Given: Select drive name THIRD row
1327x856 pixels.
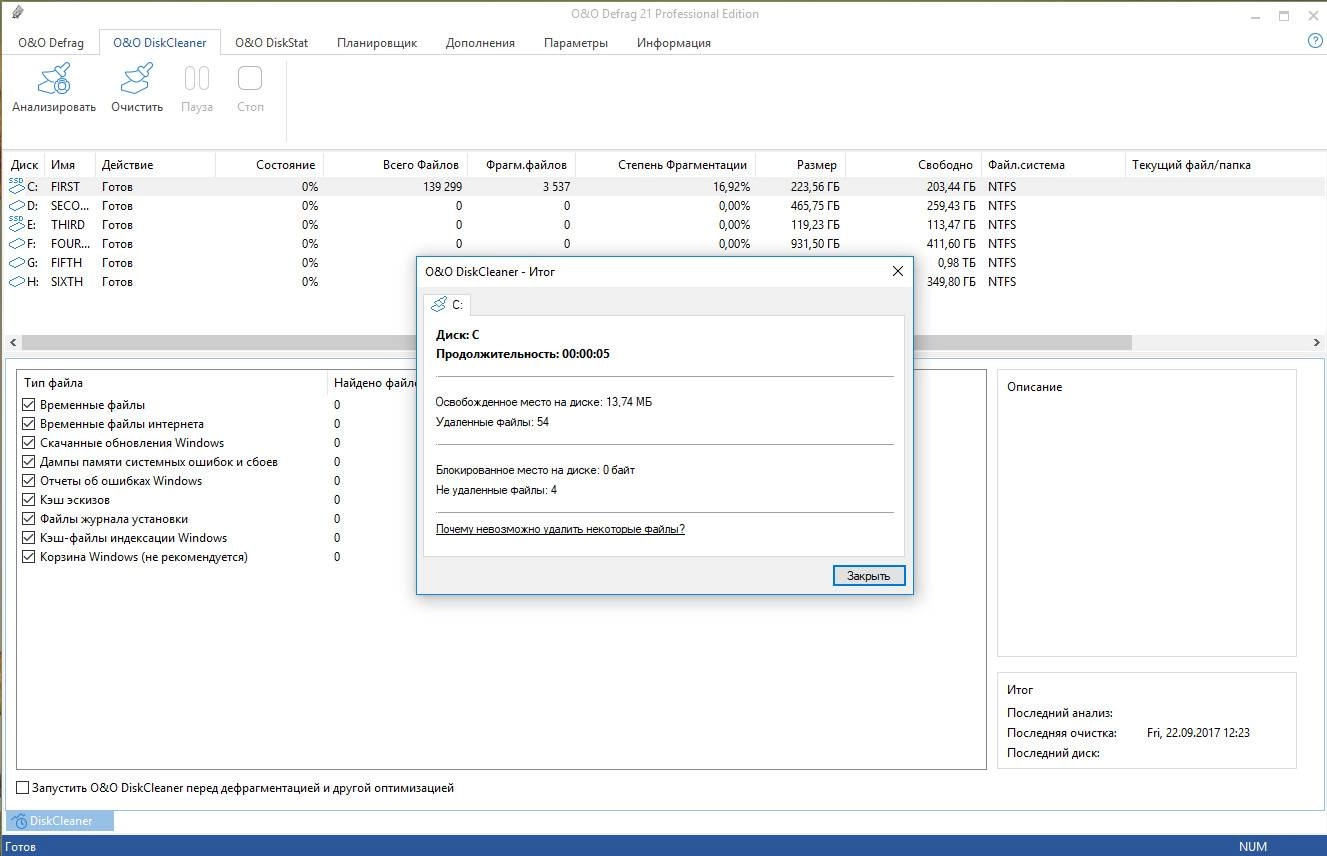Looking at the screenshot, I should coord(68,225).
